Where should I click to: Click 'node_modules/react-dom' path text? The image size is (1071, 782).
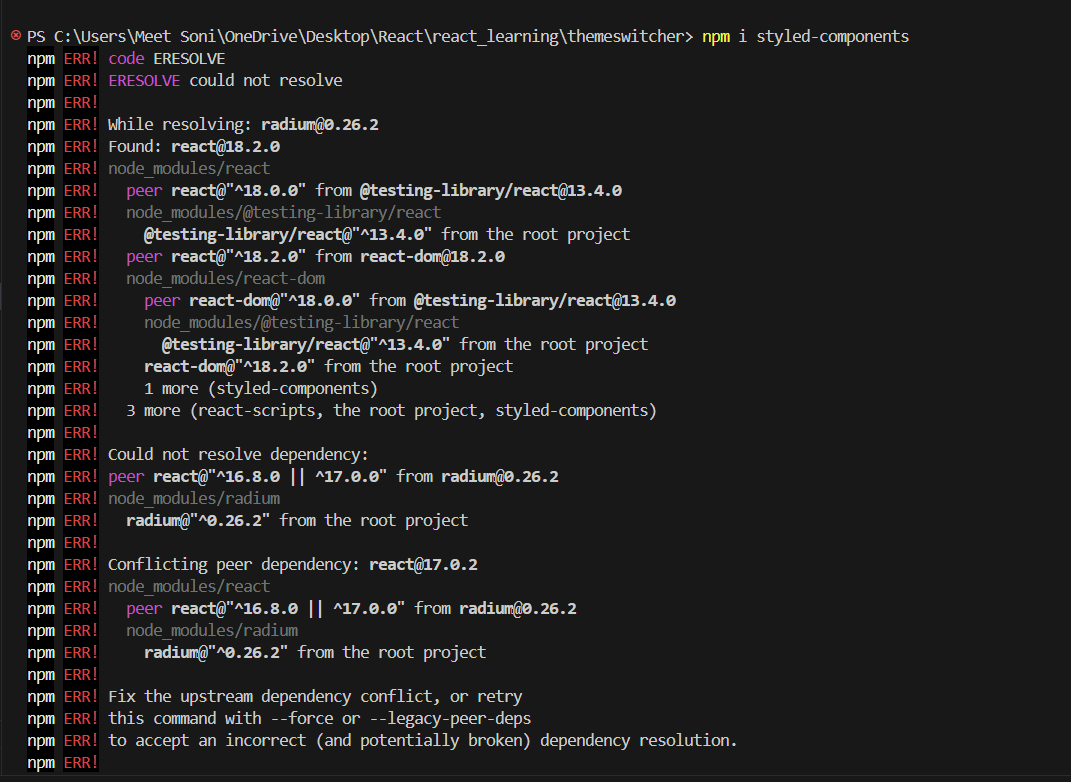click(225, 279)
